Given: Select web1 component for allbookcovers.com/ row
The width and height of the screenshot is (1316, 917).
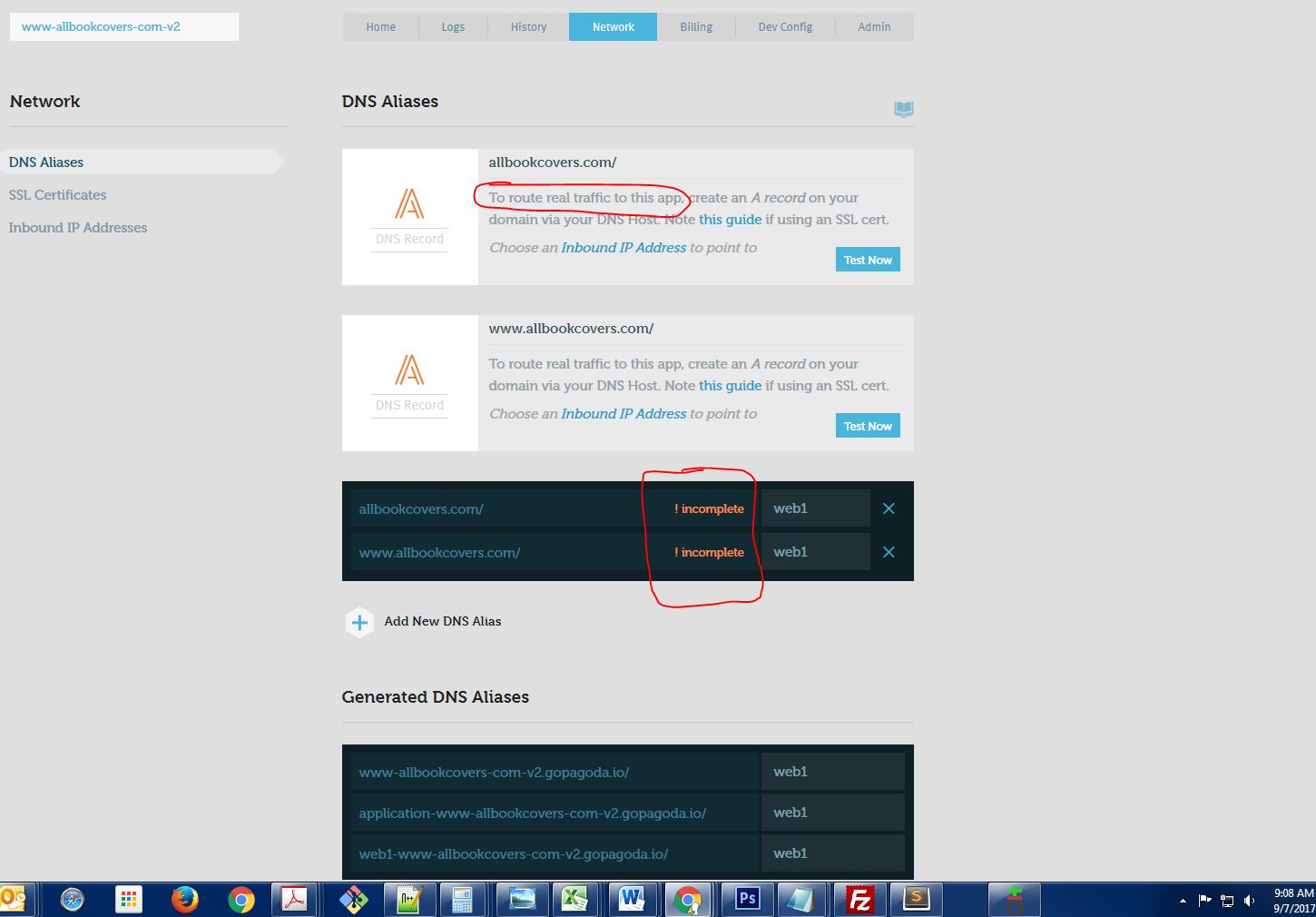Looking at the screenshot, I should [x=815, y=508].
